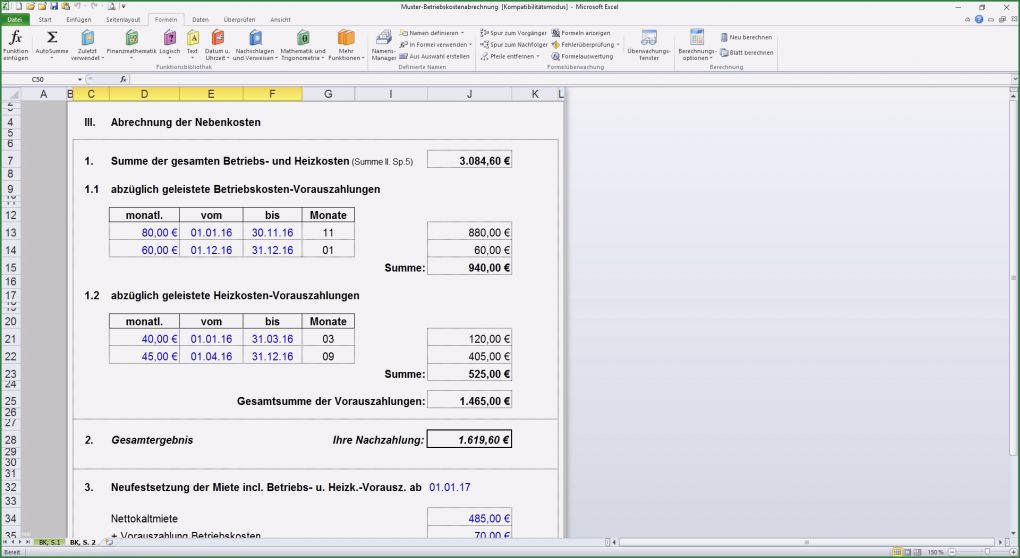The image size is (1020, 558).
Task: Open the BK, S. 1 sheet tab
Action: tap(50, 542)
